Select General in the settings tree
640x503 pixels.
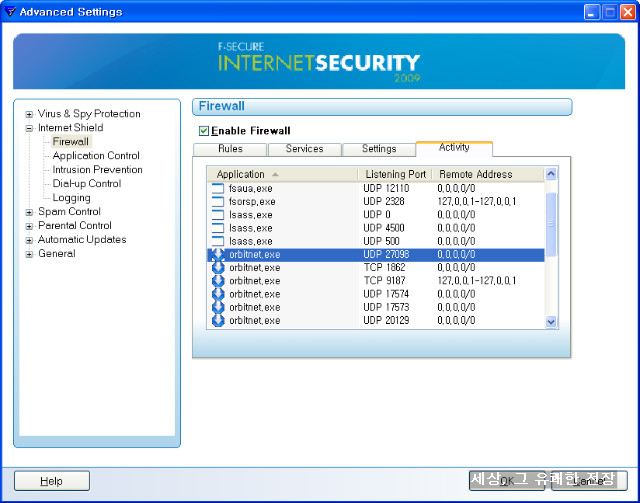57,254
